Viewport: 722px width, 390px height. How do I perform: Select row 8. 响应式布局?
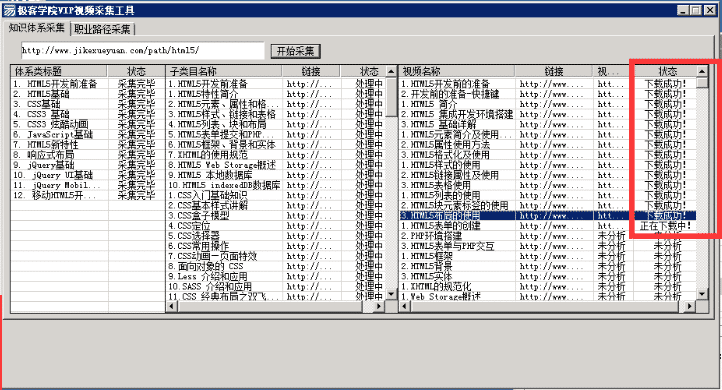pos(87,155)
